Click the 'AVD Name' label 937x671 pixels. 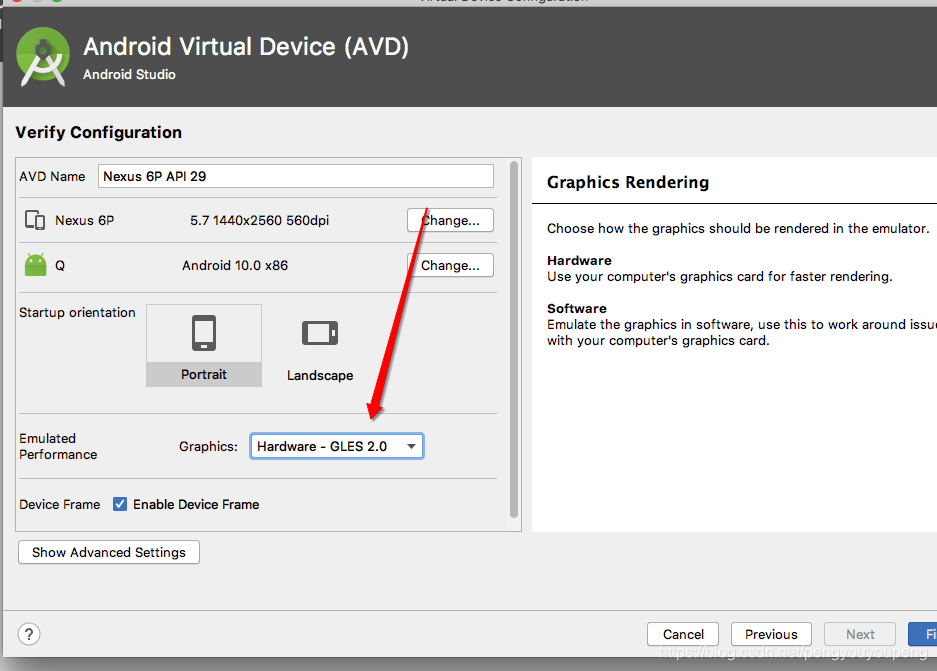(x=52, y=176)
